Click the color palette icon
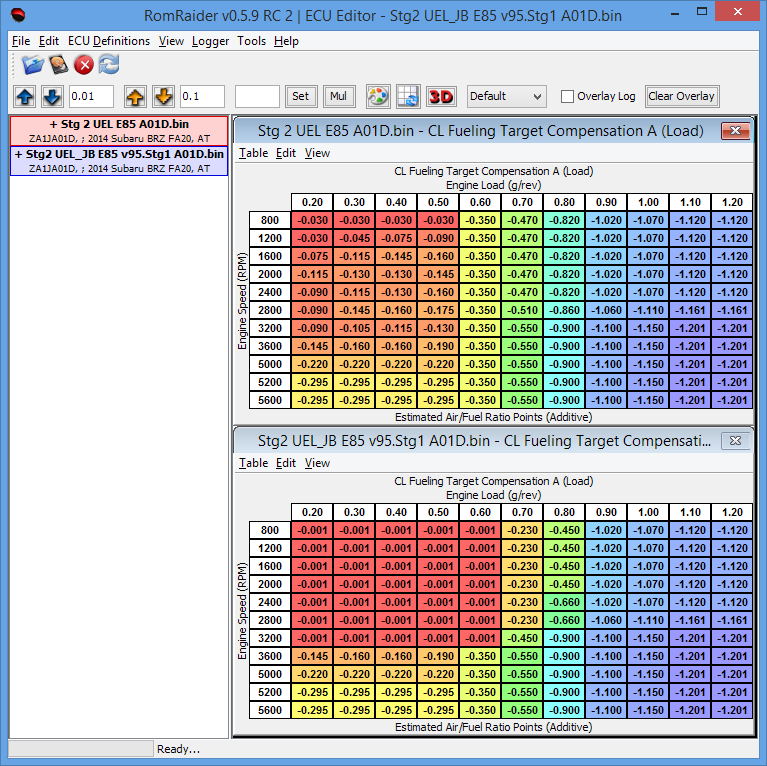 tap(378, 97)
